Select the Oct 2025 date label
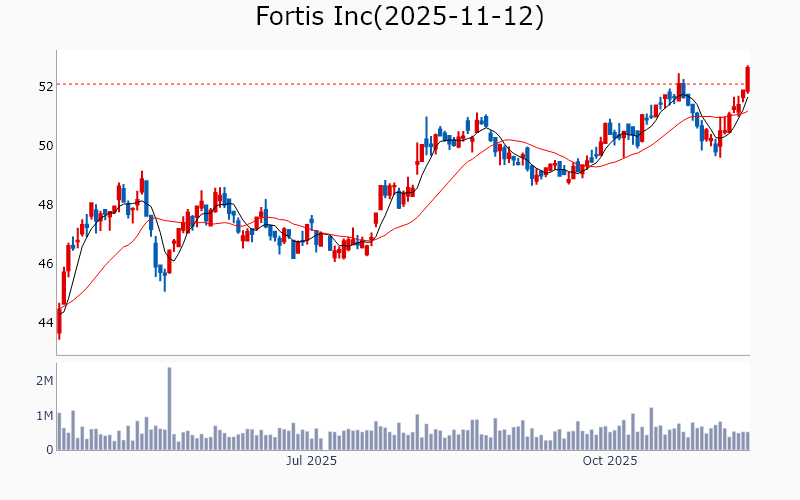800x500 pixels. [x=610, y=461]
